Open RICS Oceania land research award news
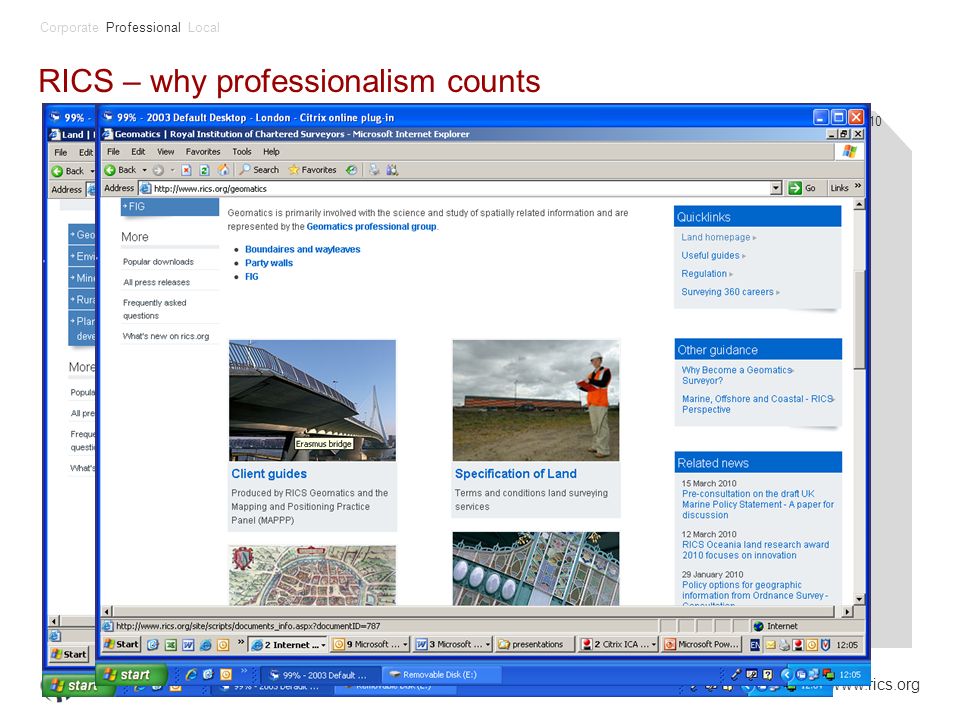Image resolution: width=960 pixels, height=720 pixels. pos(755,550)
